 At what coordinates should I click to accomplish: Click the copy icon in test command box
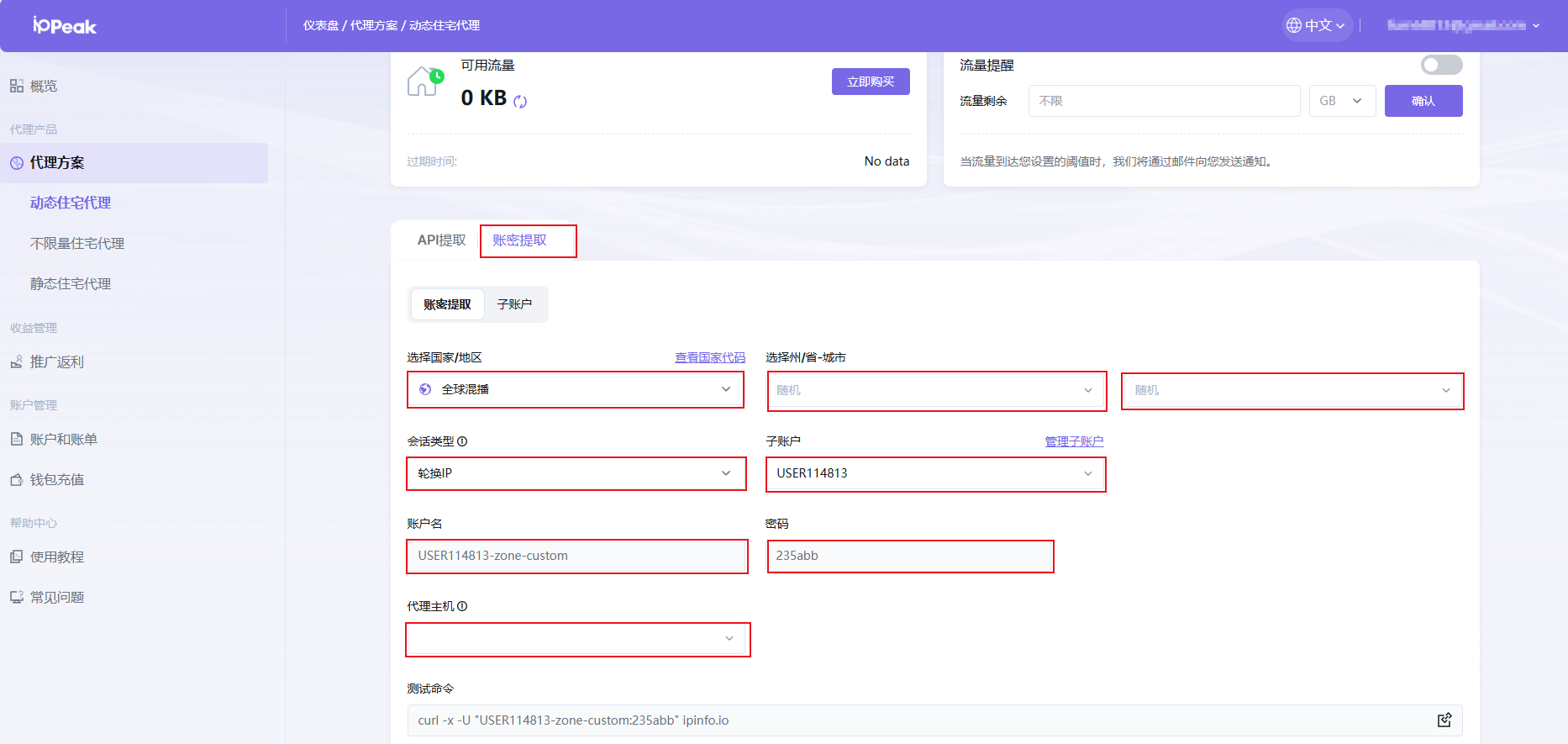[x=1444, y=720]
